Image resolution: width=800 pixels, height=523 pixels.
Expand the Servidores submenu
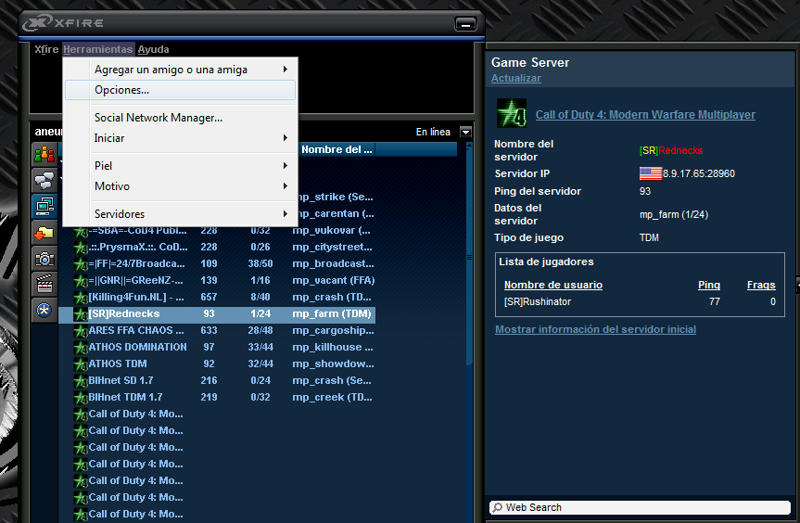[x=180, y=214]
